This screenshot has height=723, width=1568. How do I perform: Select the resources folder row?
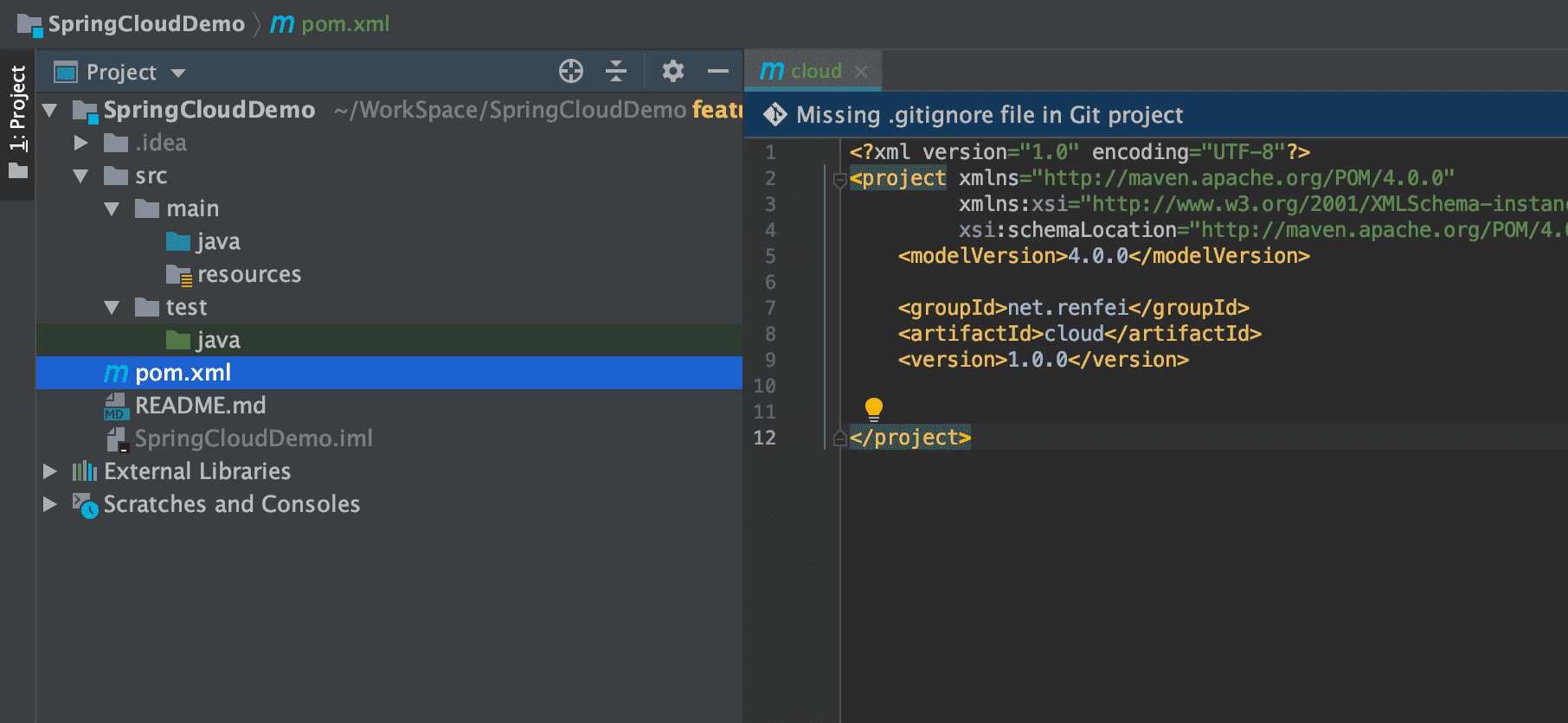(389, 274)
